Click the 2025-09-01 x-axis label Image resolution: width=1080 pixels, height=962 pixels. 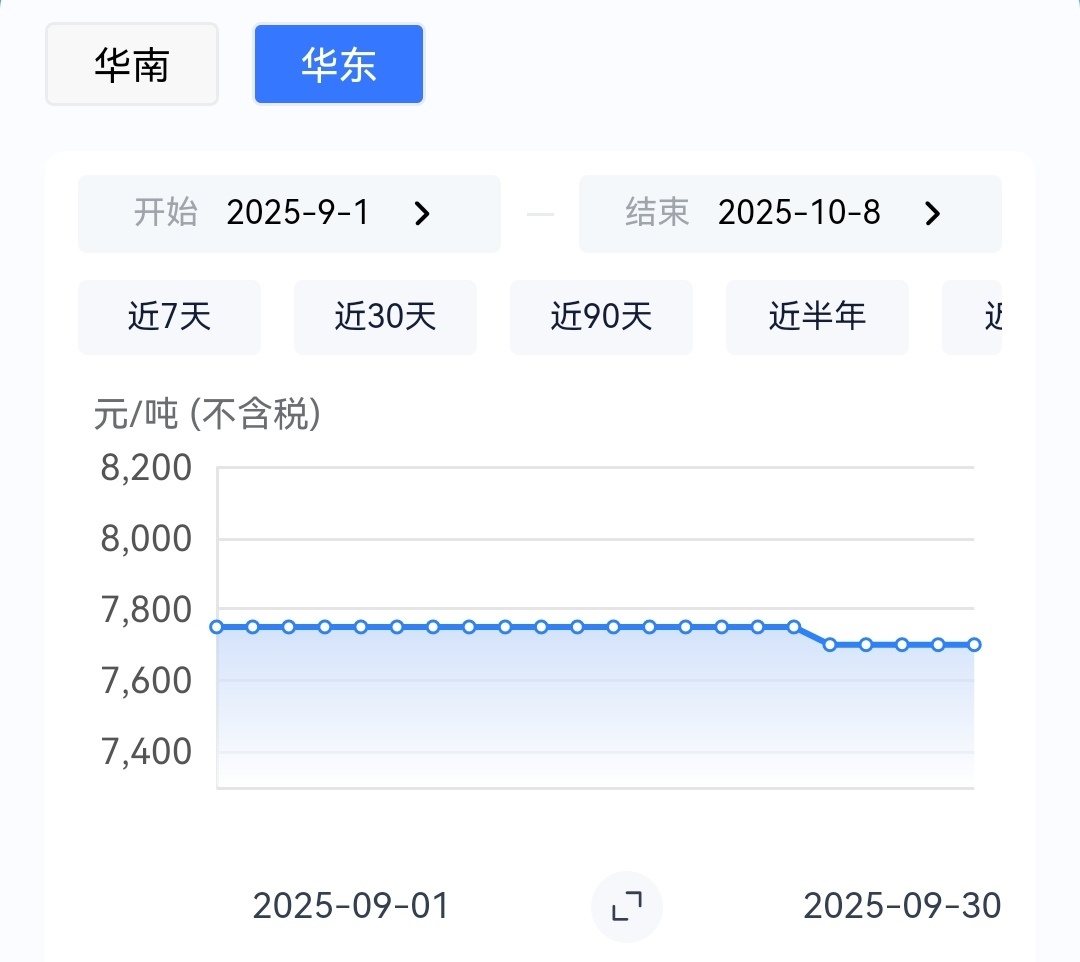[x=351, y=906]
